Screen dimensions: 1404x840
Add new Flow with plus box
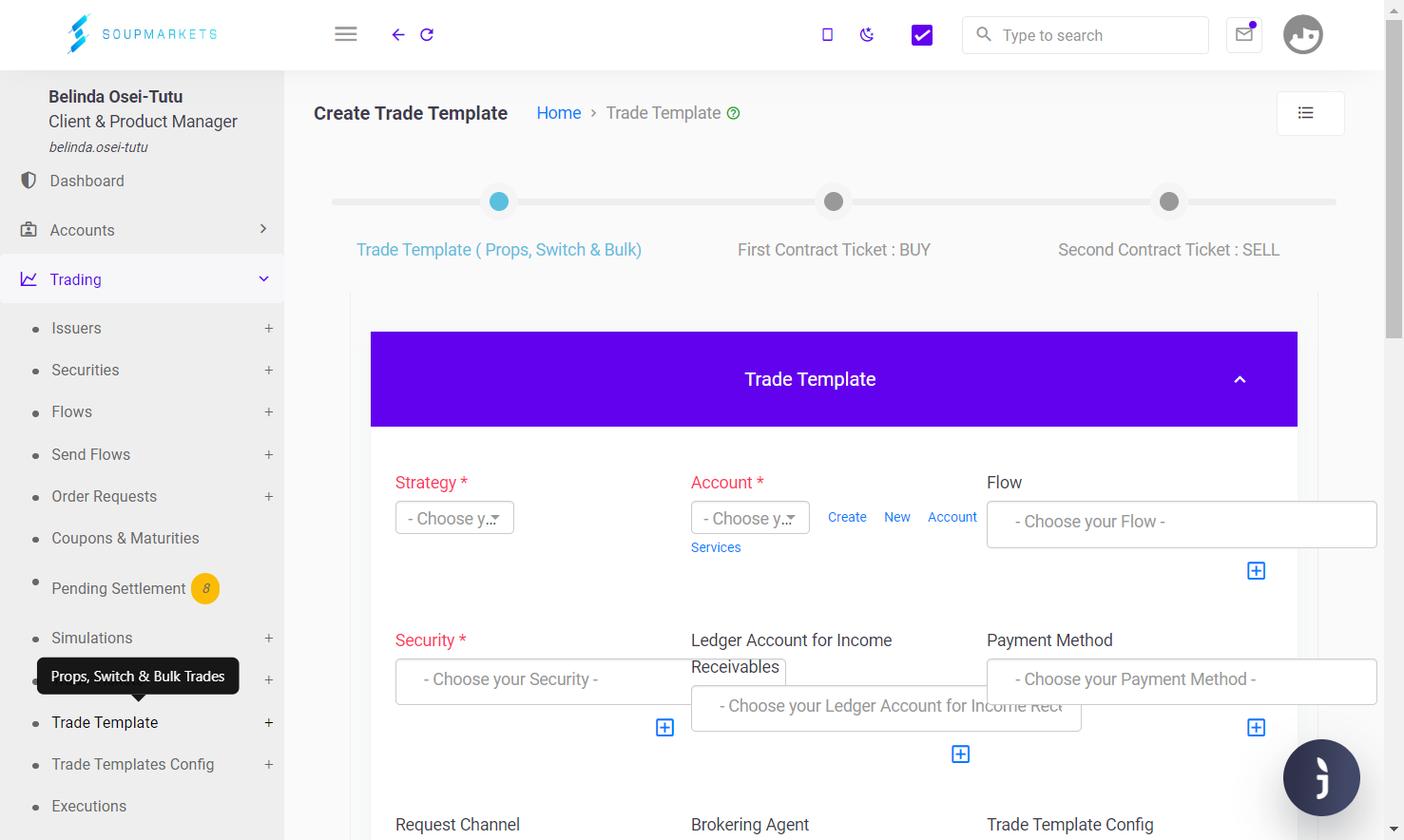point(1256,570)
